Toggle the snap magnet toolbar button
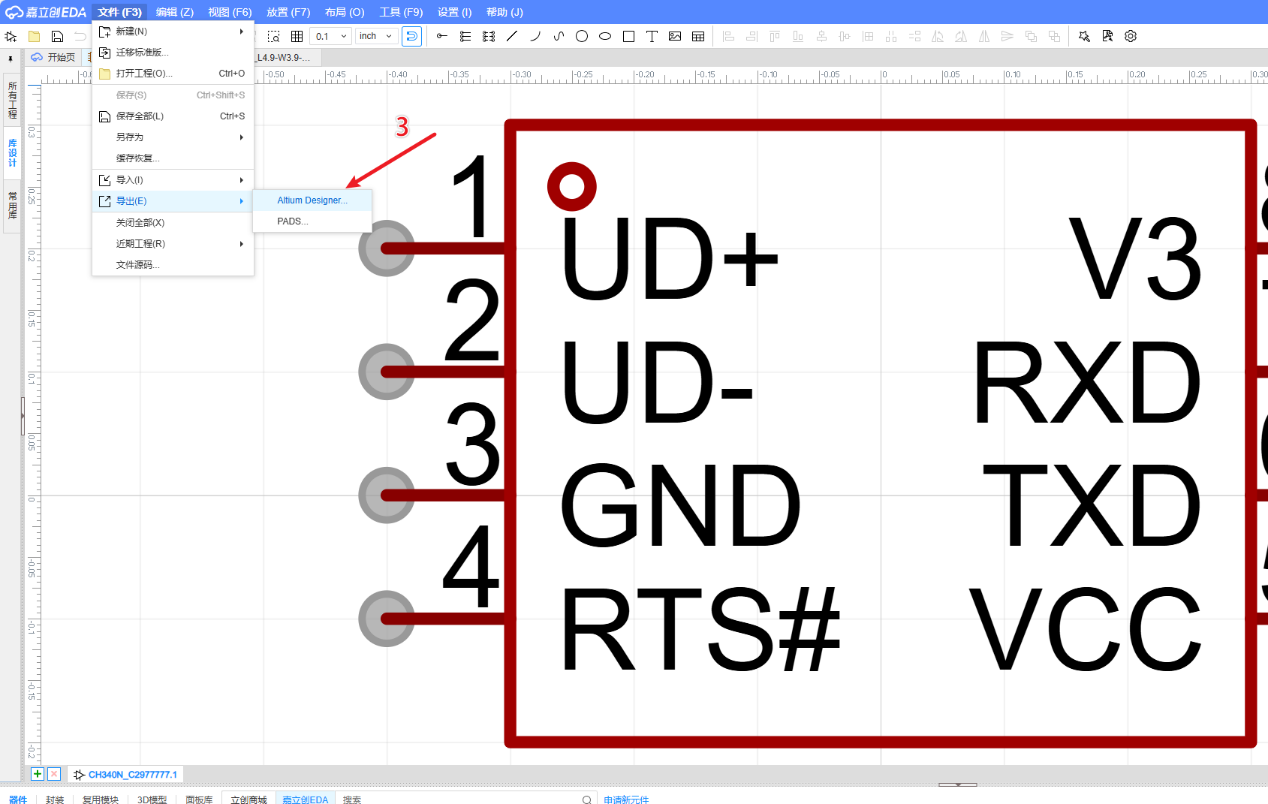Viewport: 1268px width, 804px height. click(x=412, y=36)
